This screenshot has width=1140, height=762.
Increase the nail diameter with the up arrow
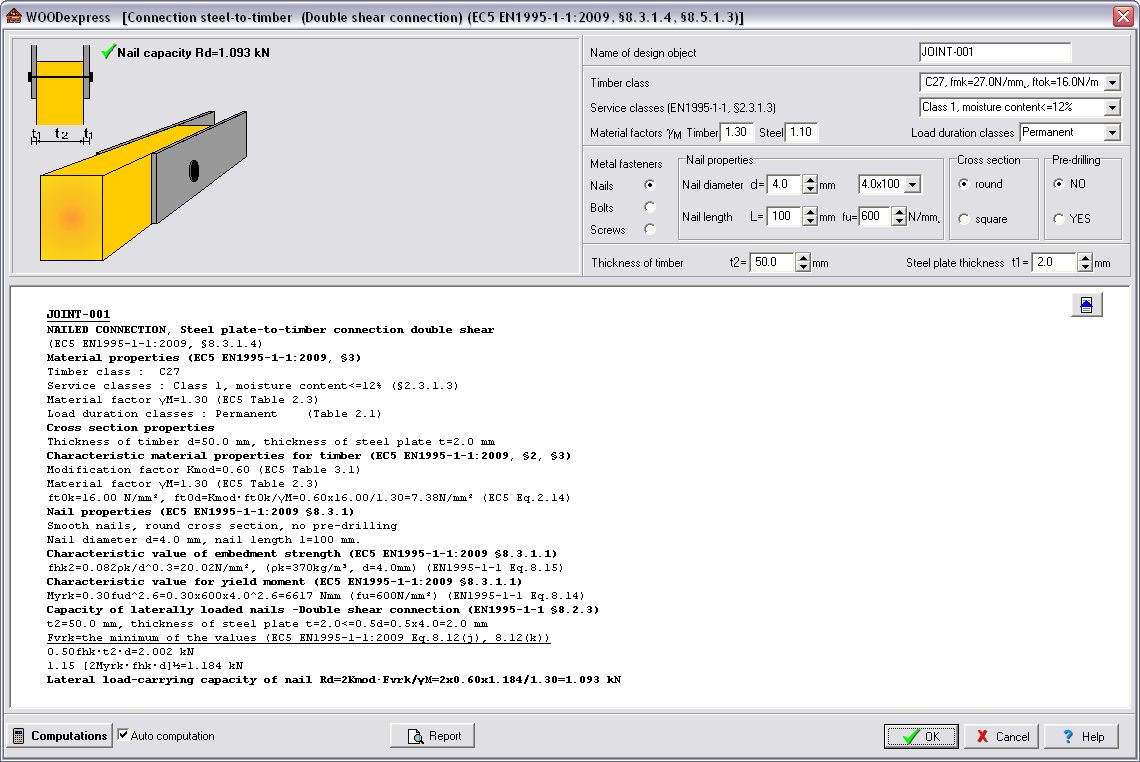[x=810, y=180]
